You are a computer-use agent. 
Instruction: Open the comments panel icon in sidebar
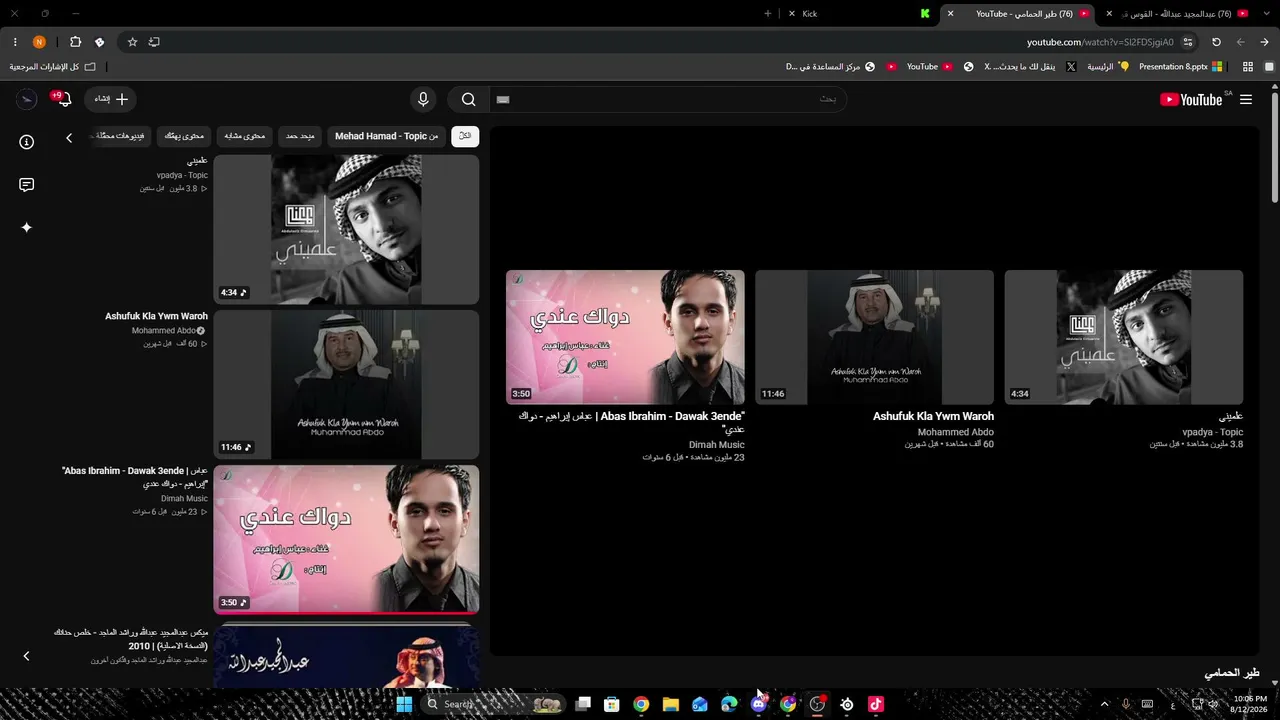pos(27,185)
